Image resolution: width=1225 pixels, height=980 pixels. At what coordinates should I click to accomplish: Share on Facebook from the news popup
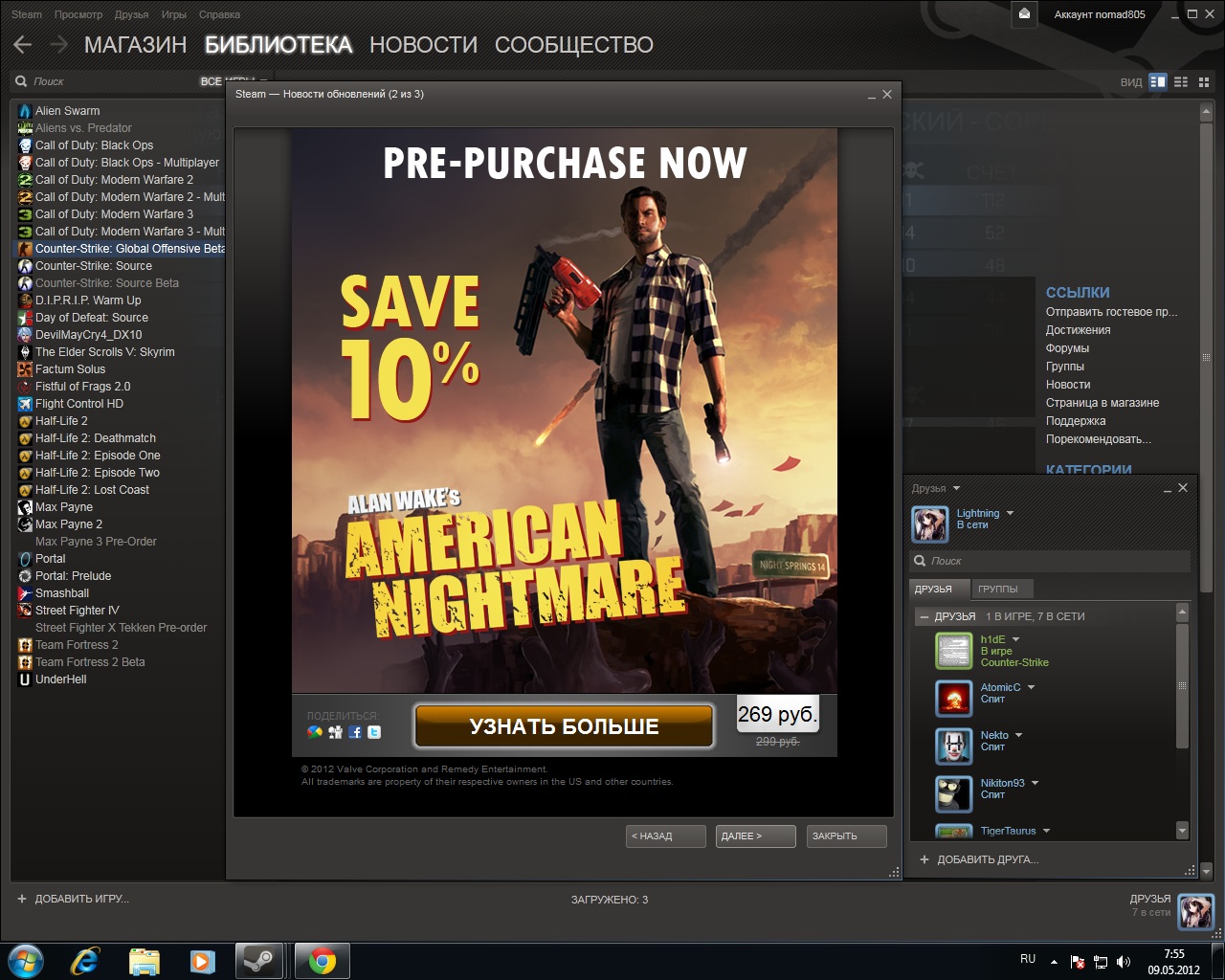[355, 732]
